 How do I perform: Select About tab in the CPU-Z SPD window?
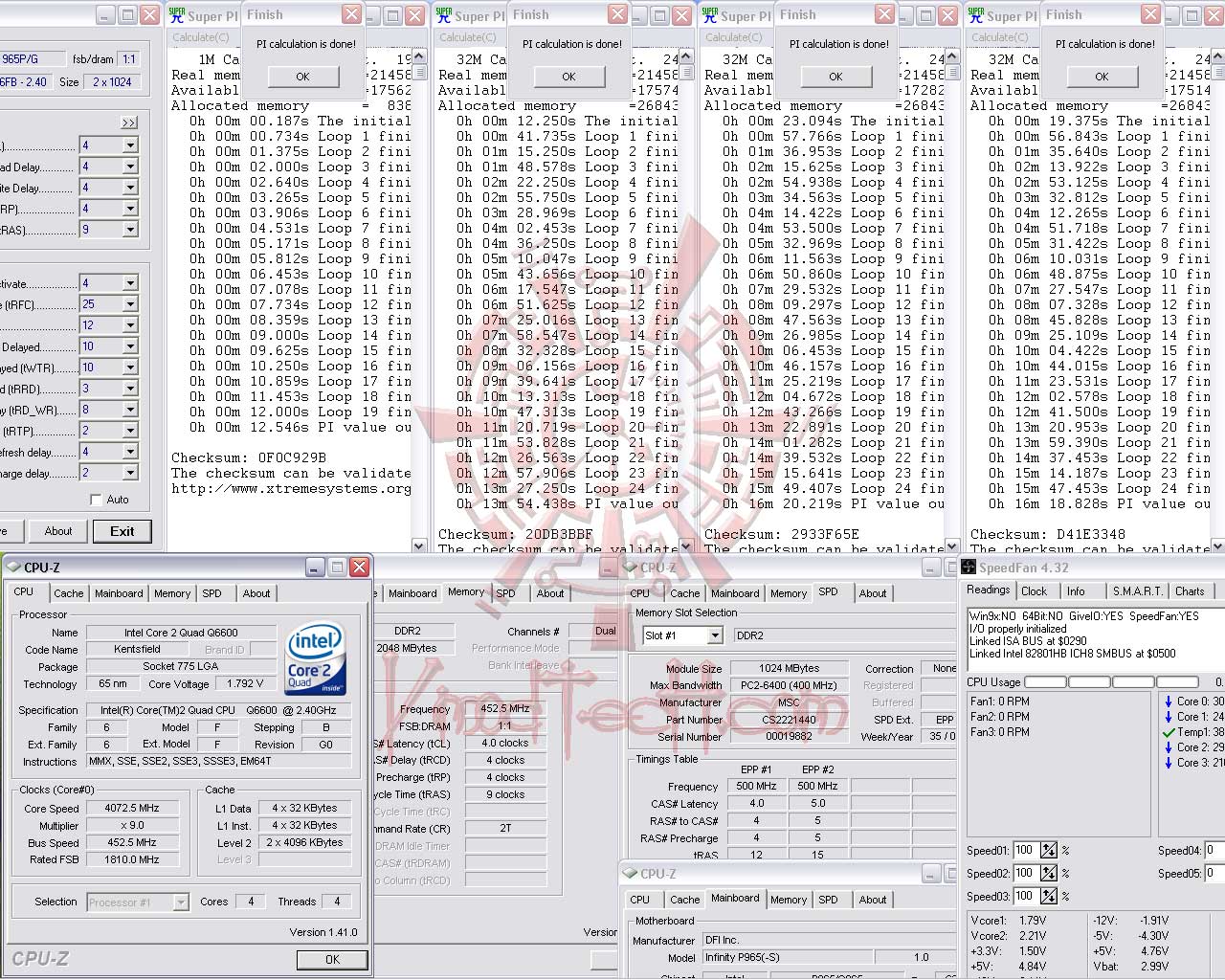(x=872, y=593)
